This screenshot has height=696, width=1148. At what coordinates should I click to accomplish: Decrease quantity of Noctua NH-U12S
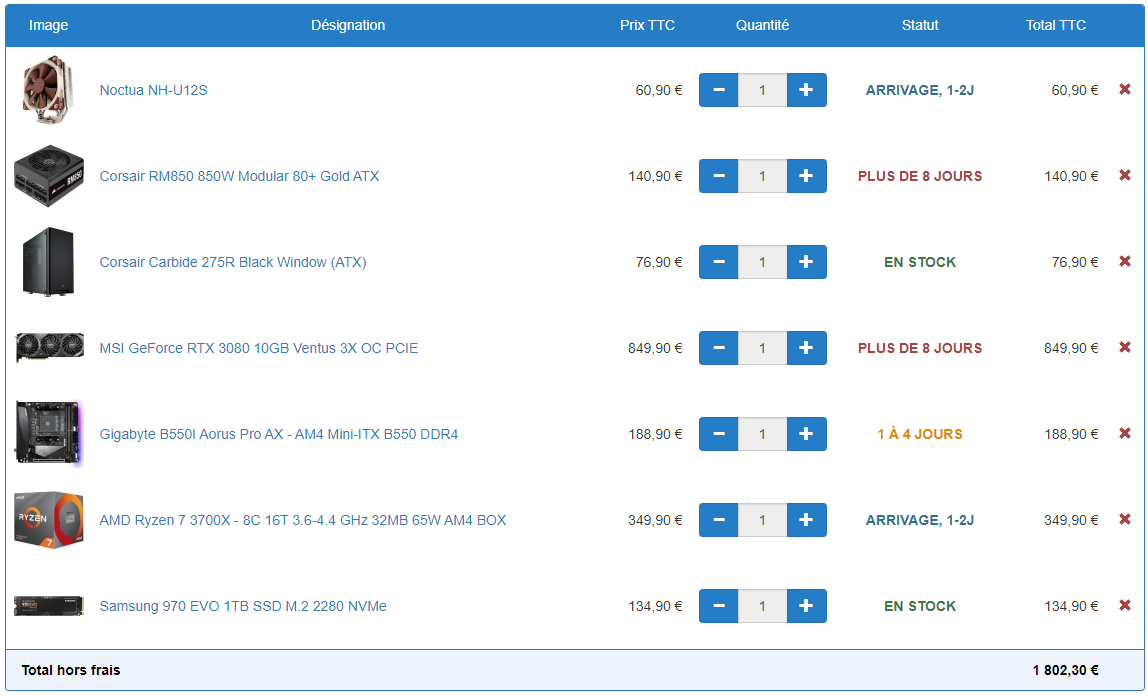718,90
